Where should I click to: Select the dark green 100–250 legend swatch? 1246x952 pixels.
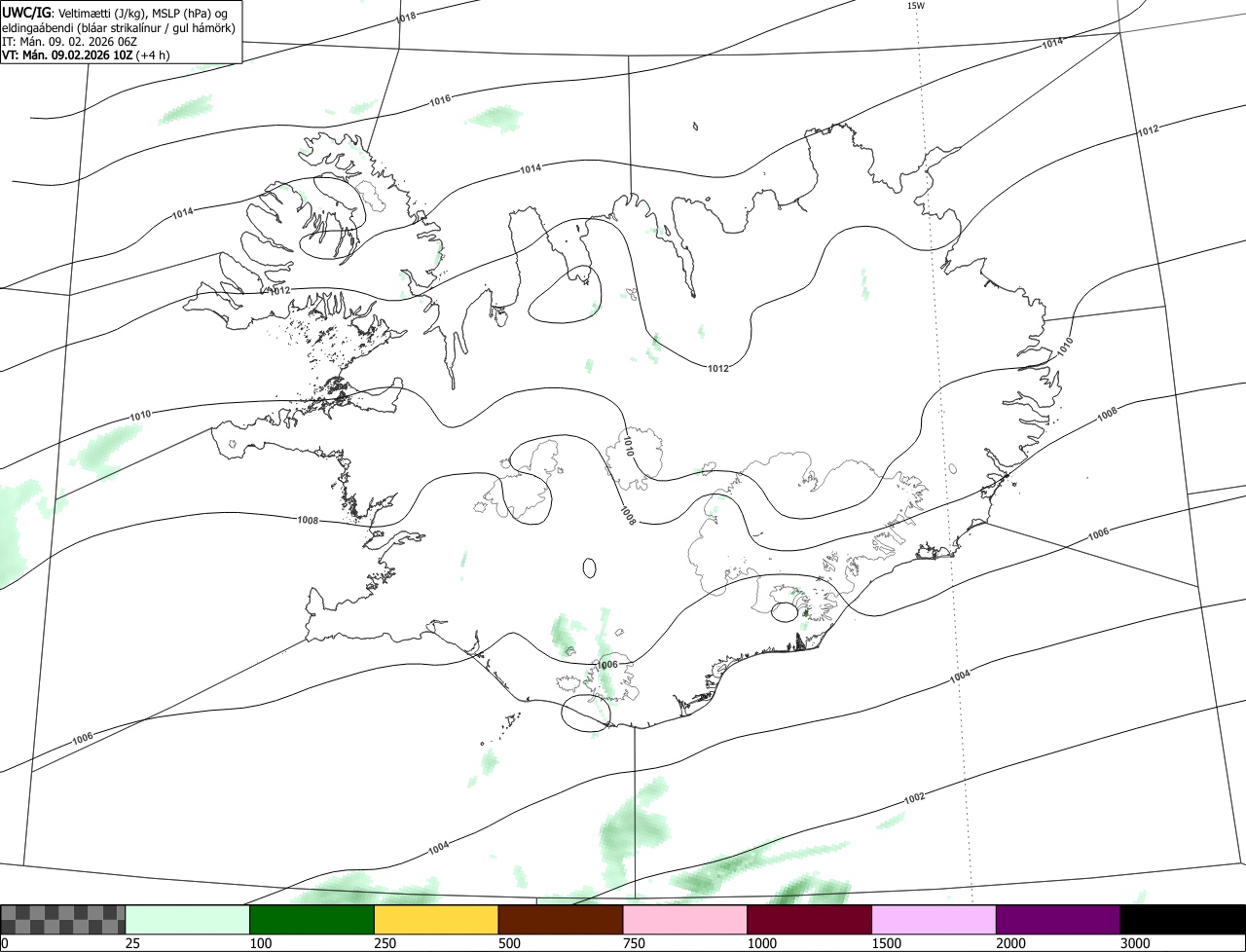pyautogui.click(x=312, y=920)
